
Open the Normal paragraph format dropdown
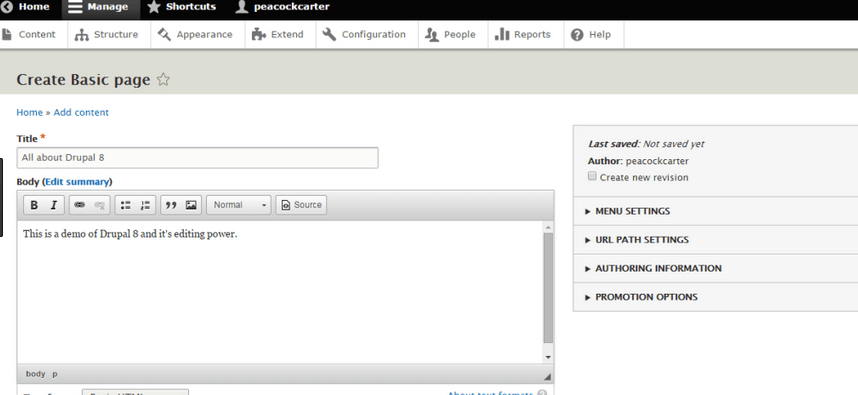[x=239, y=205]
